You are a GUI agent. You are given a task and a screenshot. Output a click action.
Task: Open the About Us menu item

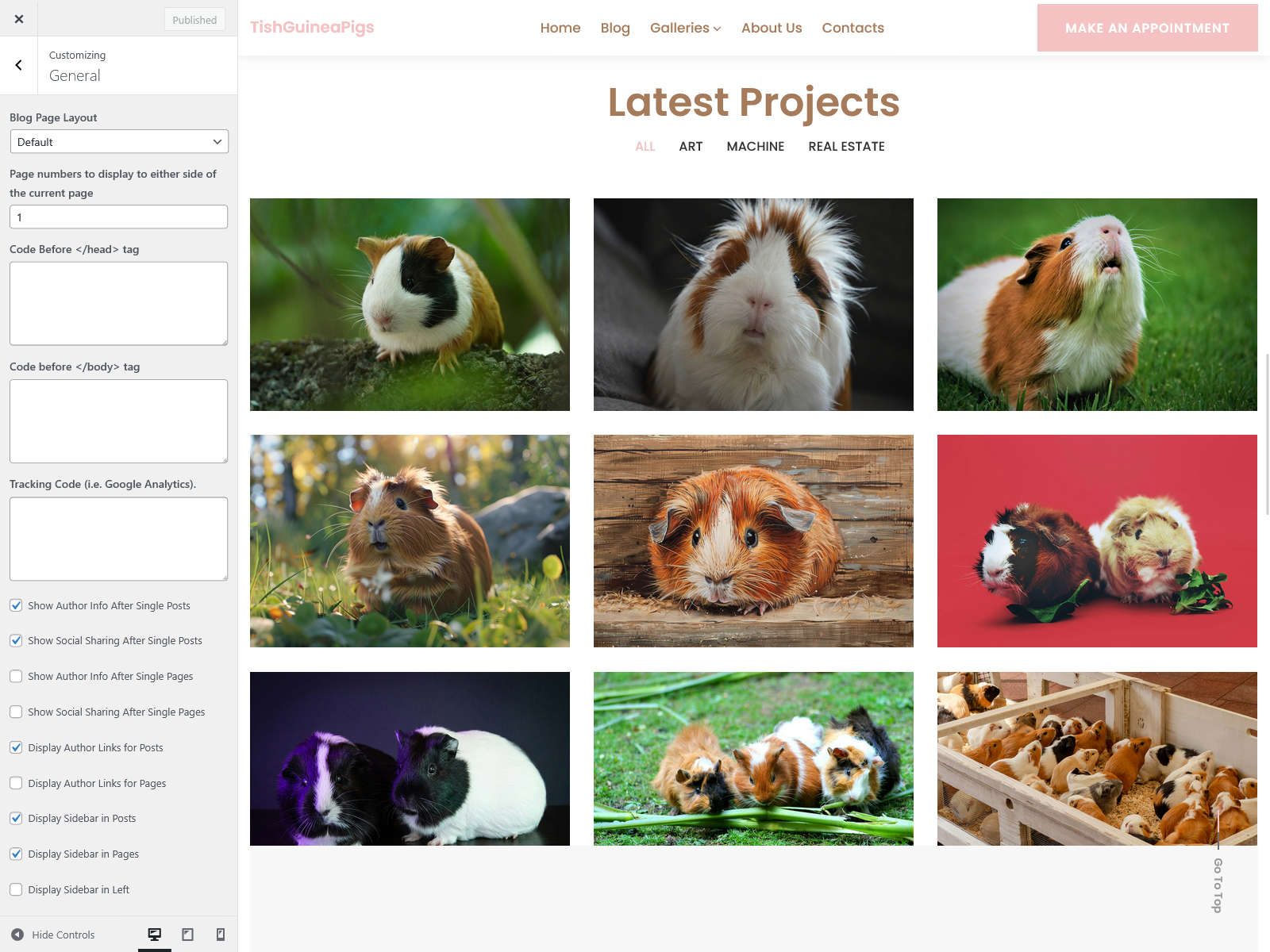772,28
